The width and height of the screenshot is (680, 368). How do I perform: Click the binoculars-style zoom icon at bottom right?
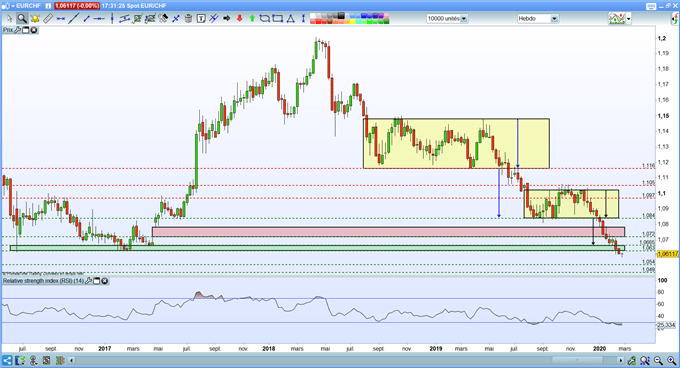tap(645, 360)
